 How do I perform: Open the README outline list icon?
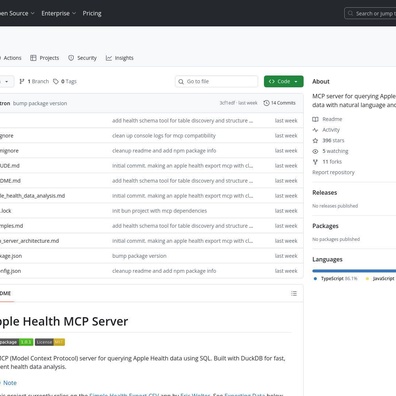tap(294, 293)
